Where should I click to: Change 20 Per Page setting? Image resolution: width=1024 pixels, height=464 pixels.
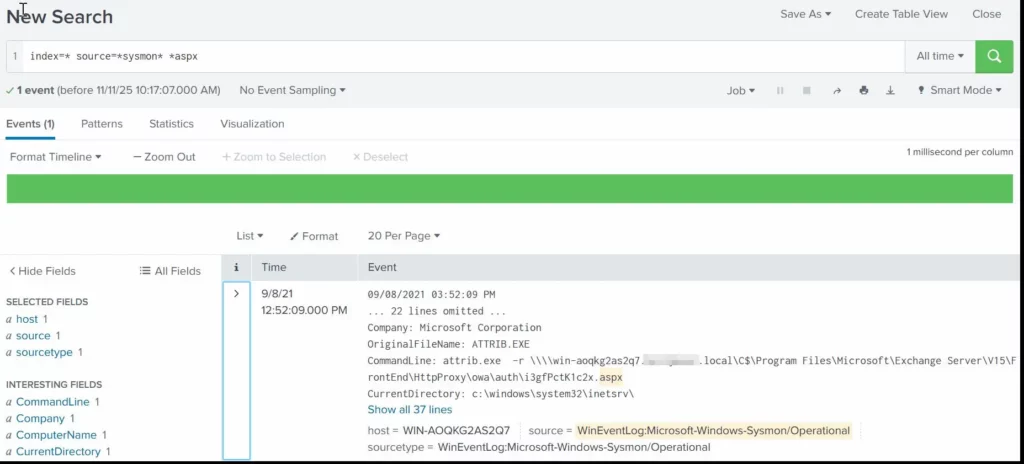click(x=404, y=236)
